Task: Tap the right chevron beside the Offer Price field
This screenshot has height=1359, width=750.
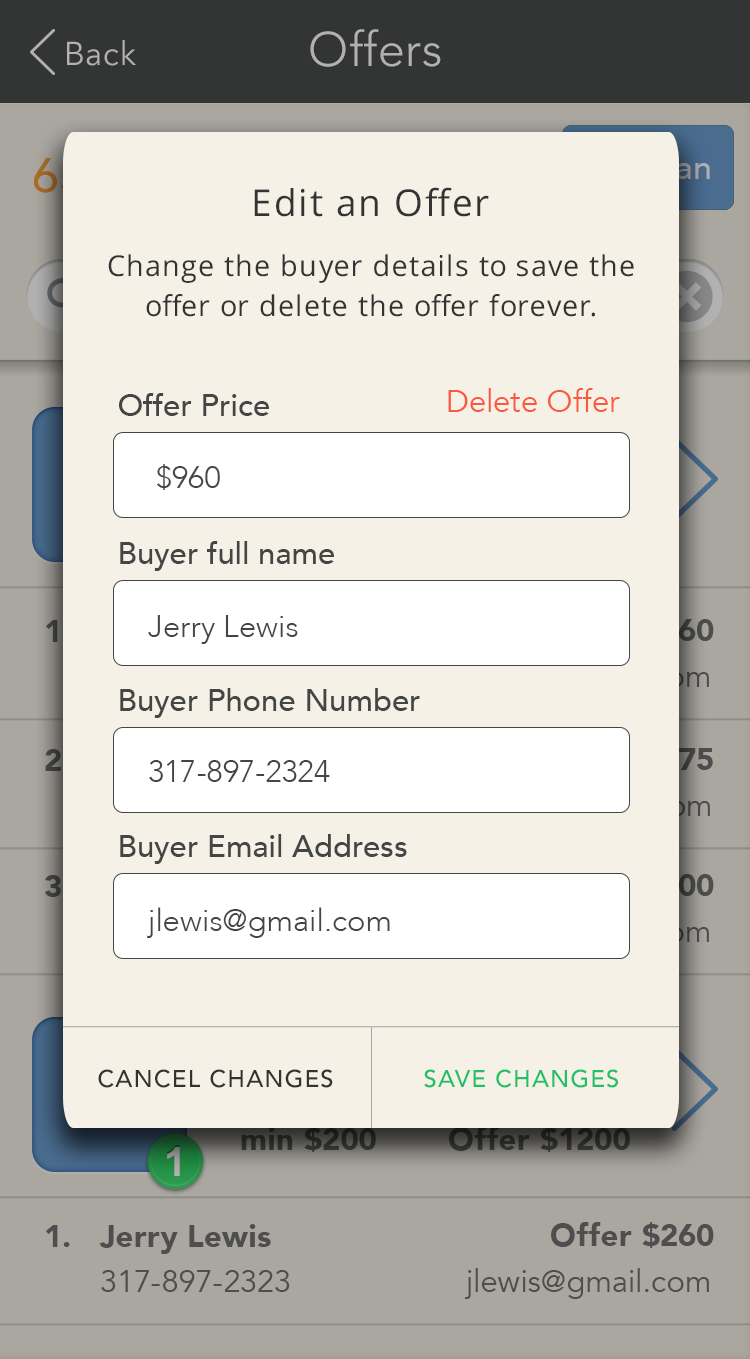Action: [700, 479]
